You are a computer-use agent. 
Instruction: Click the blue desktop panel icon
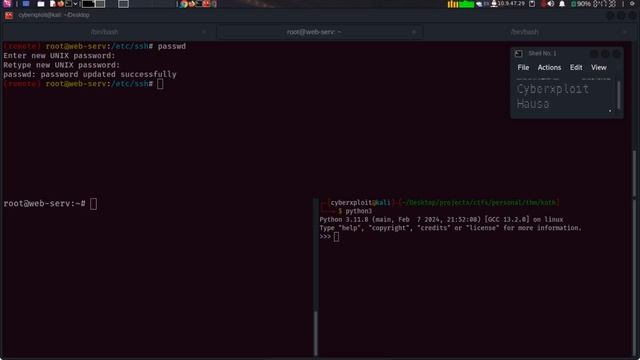coord(26,4)
